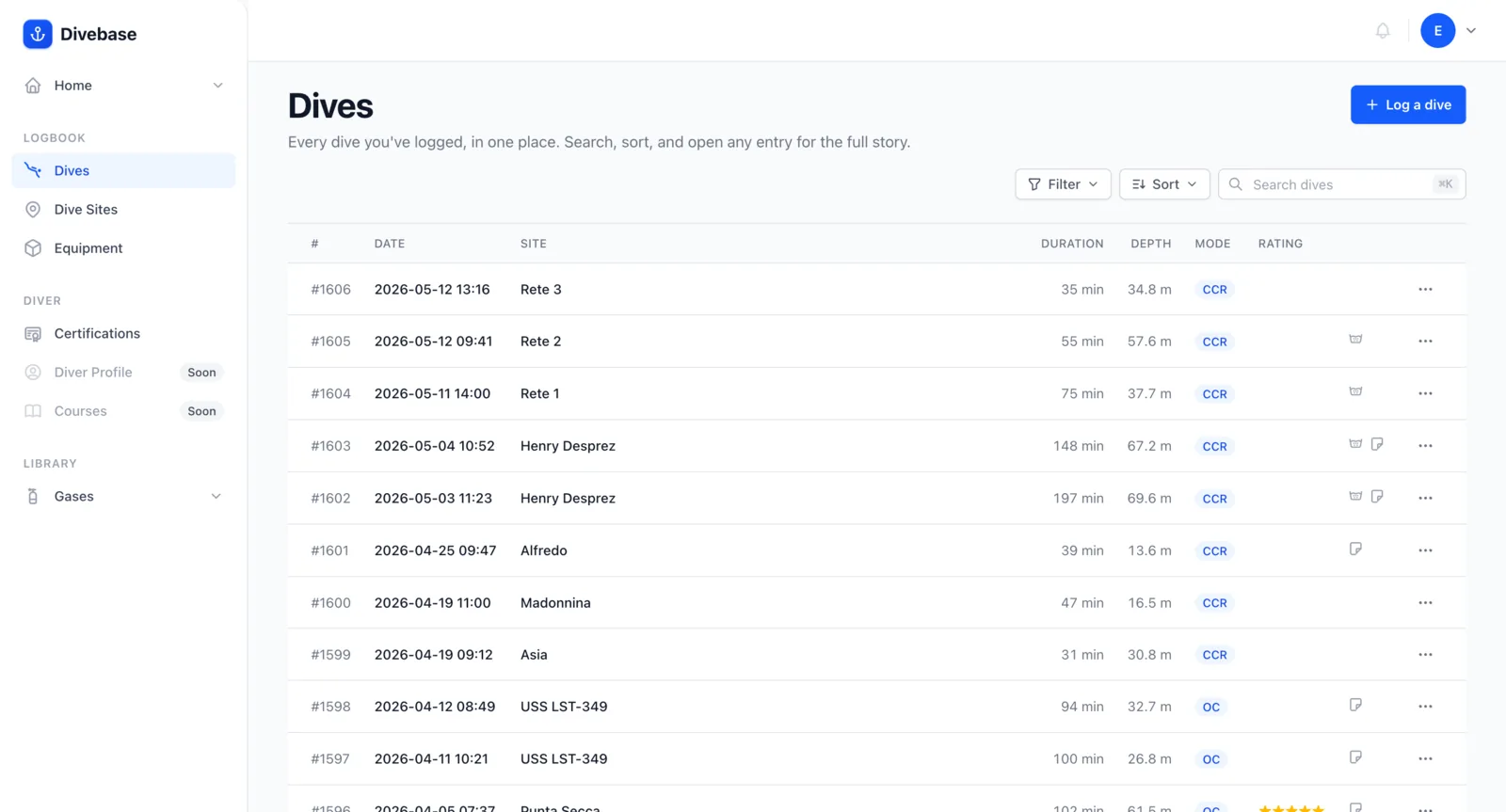Open the account menu chevron beside avatar
Viewport: 1506px width, 812px height.
pos(1471,31)
